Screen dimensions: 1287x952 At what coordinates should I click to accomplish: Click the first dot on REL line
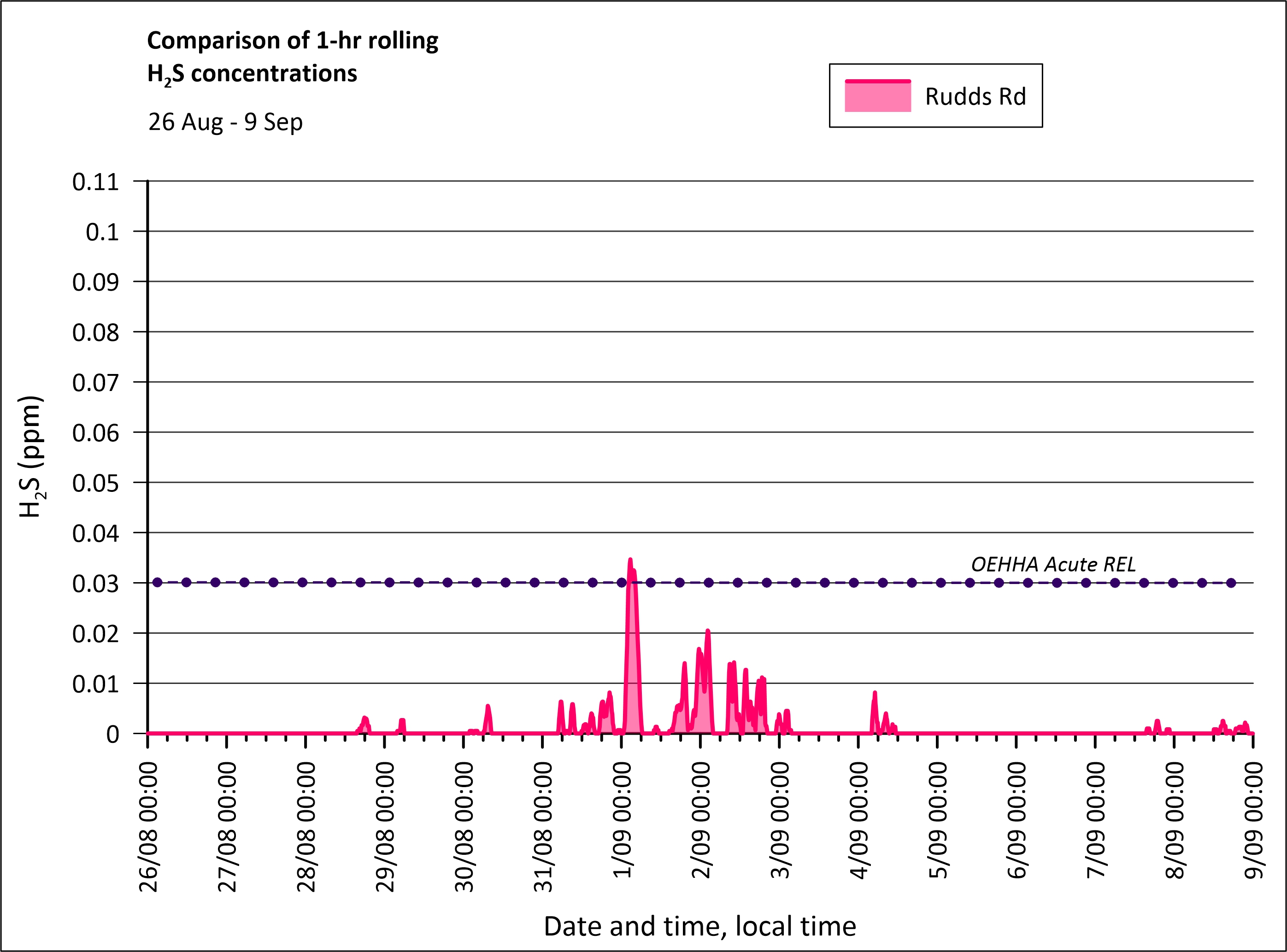click(x=158, y=583)
